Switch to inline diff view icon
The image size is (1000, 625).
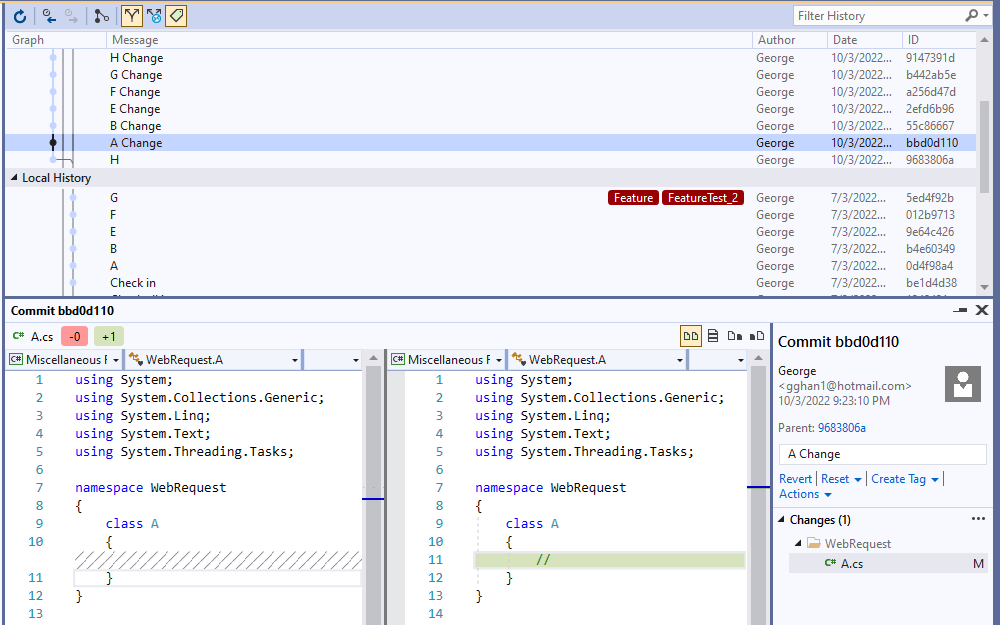(713, 336)
